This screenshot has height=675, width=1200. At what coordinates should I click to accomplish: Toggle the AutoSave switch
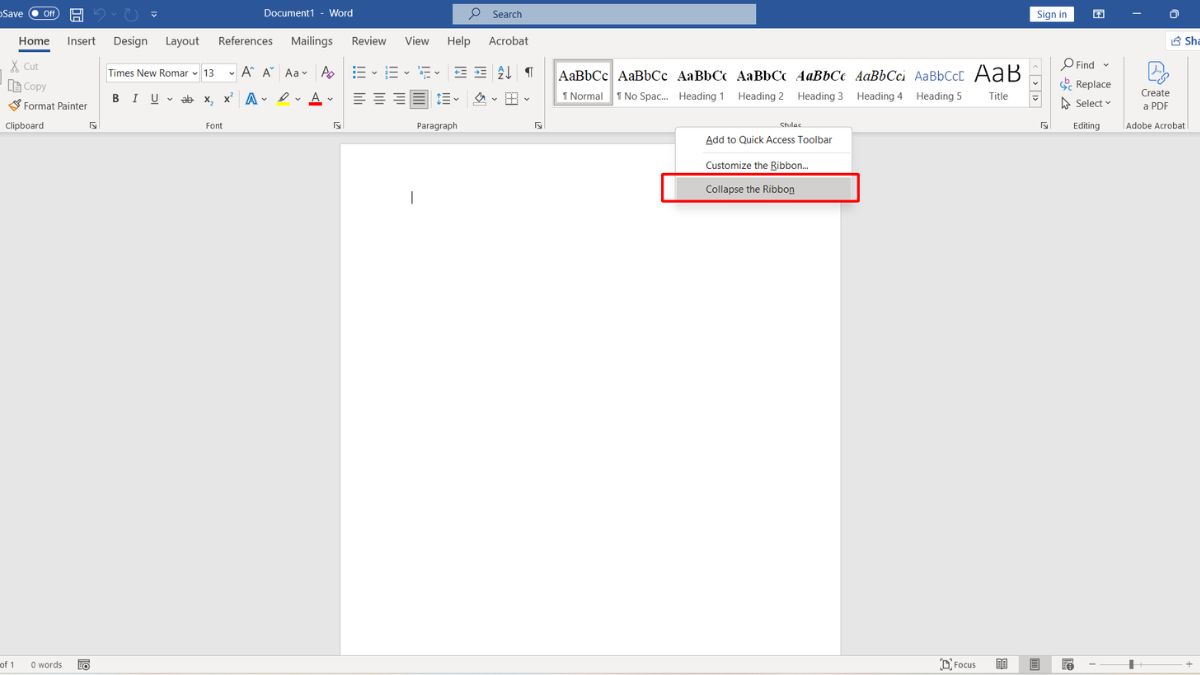click(44, 14)
